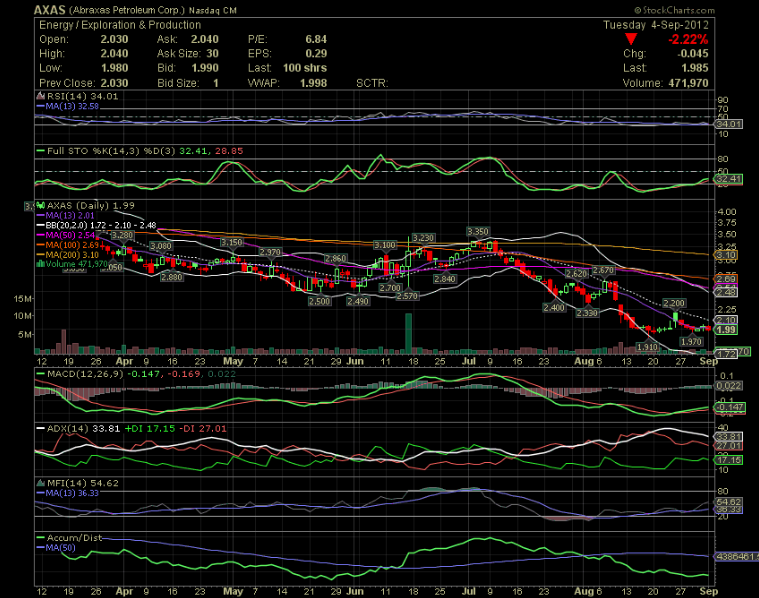Click the red down-triangle change indicator

click(630, 39)
